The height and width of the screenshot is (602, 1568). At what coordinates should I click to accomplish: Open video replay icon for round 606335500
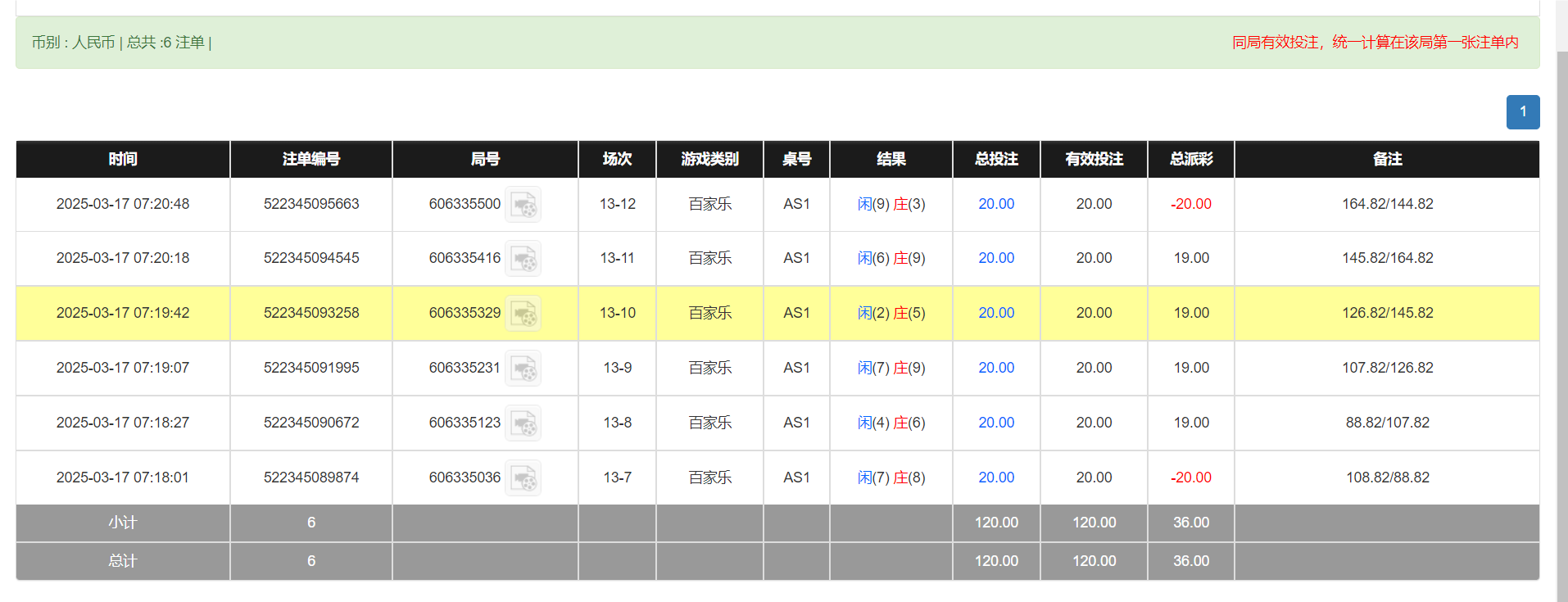point(523,205)
